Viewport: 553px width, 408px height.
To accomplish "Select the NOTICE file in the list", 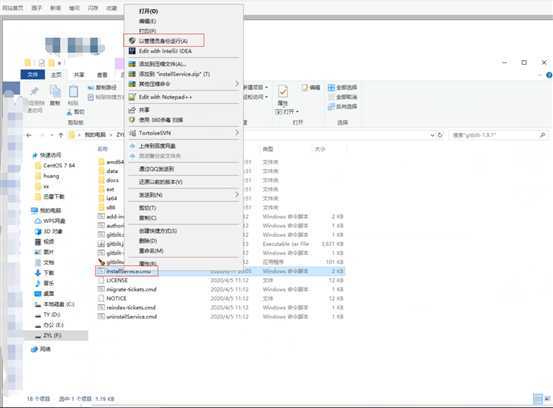I will point(113,298).
